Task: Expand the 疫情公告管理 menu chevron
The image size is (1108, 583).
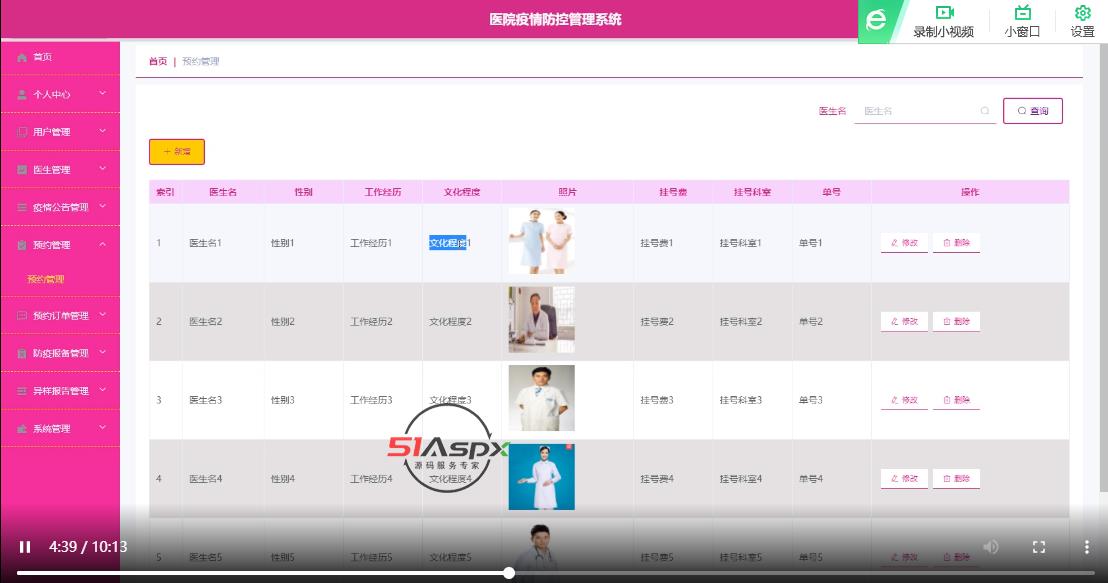Action: 102,206
